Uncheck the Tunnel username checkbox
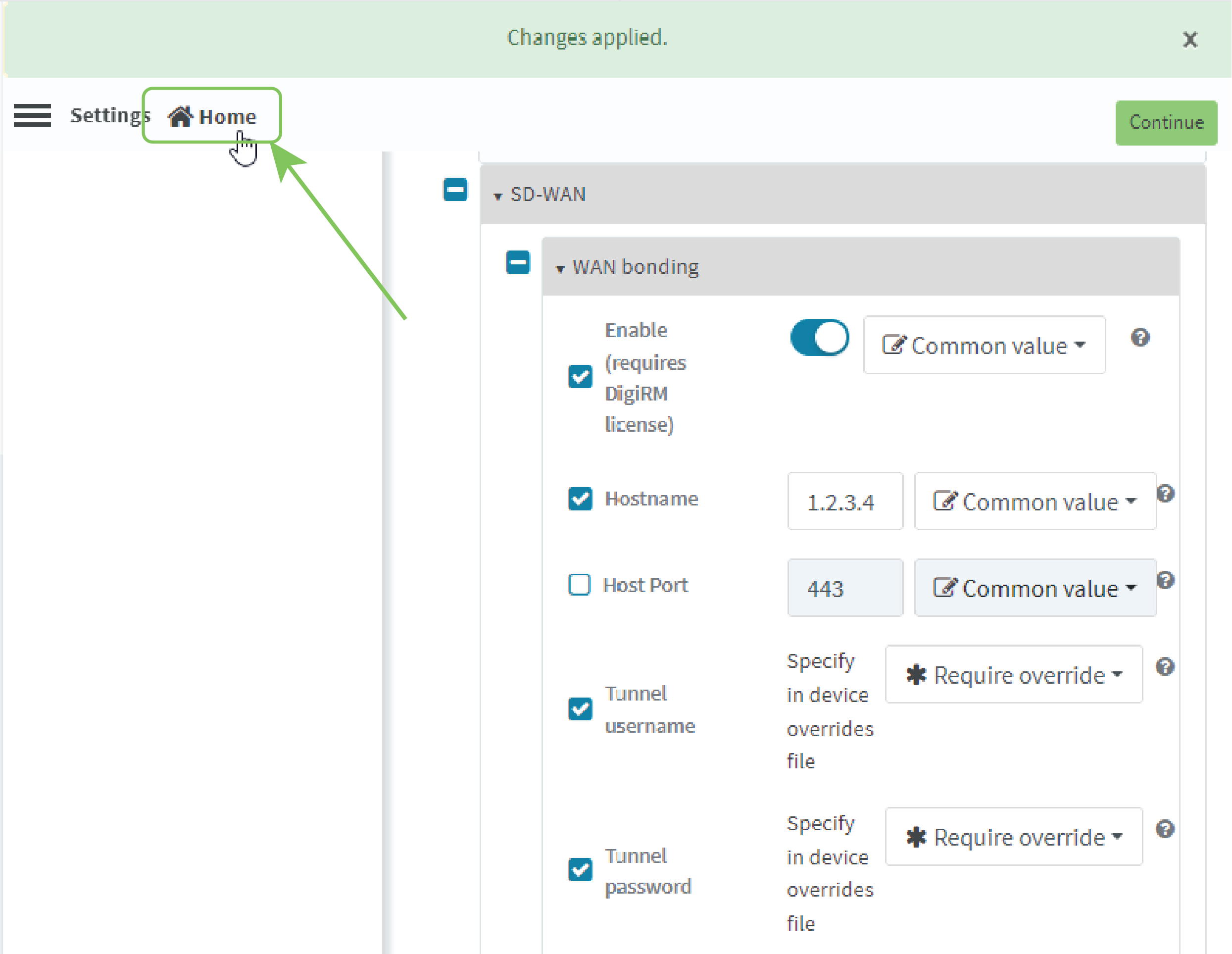1232x954 pixels. (580, 708)
